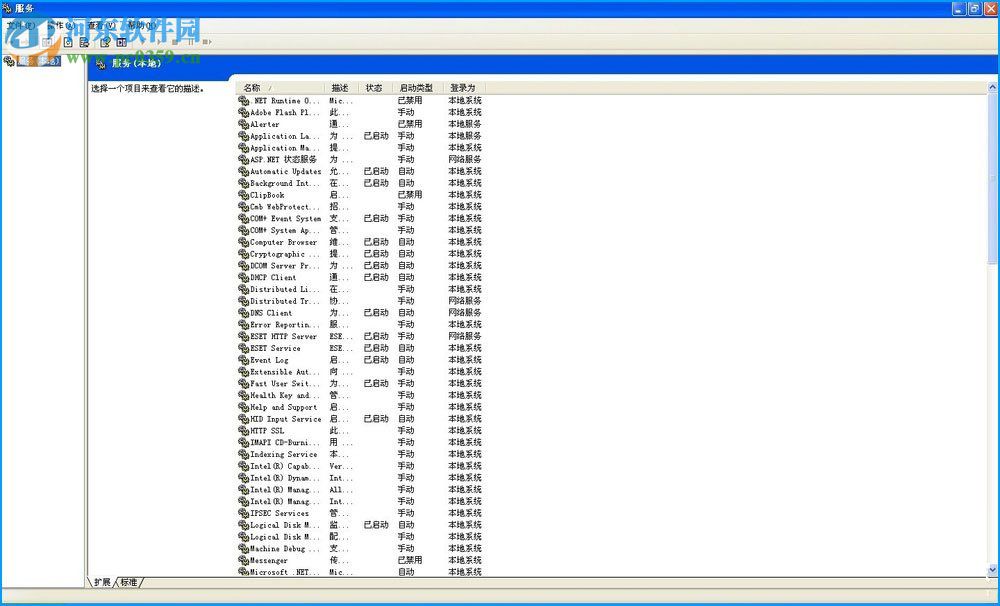Screen dimensions: 1000x606
Task: Switch to the 标准 tab at bottom
Action: (x=129, y=582)
